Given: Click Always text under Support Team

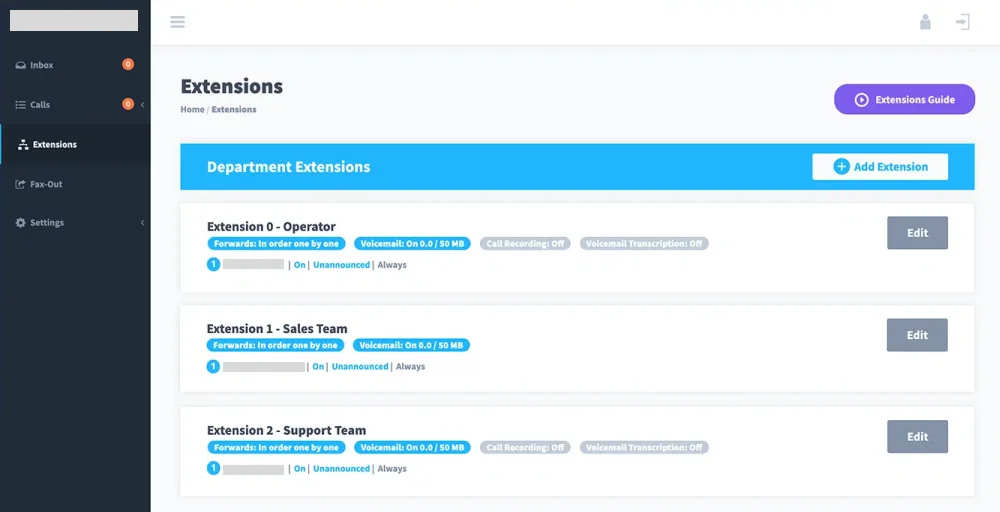Looking at the screenshot, I should tap(392, 469).
